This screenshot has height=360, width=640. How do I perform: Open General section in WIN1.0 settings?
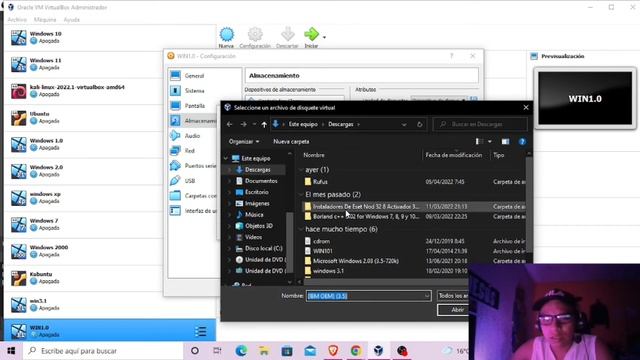click(194, 76)
